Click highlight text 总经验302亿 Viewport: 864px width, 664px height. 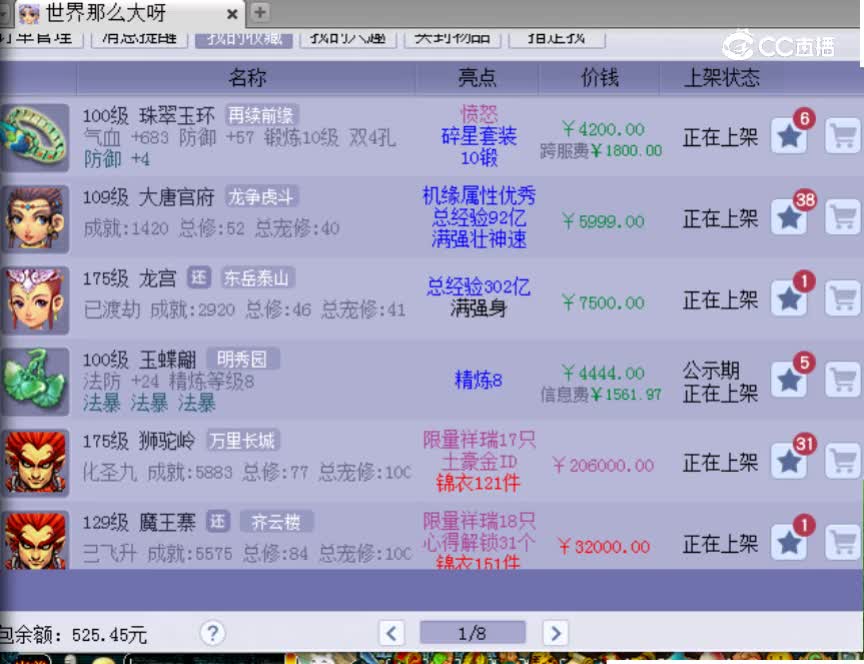[478, 287]
